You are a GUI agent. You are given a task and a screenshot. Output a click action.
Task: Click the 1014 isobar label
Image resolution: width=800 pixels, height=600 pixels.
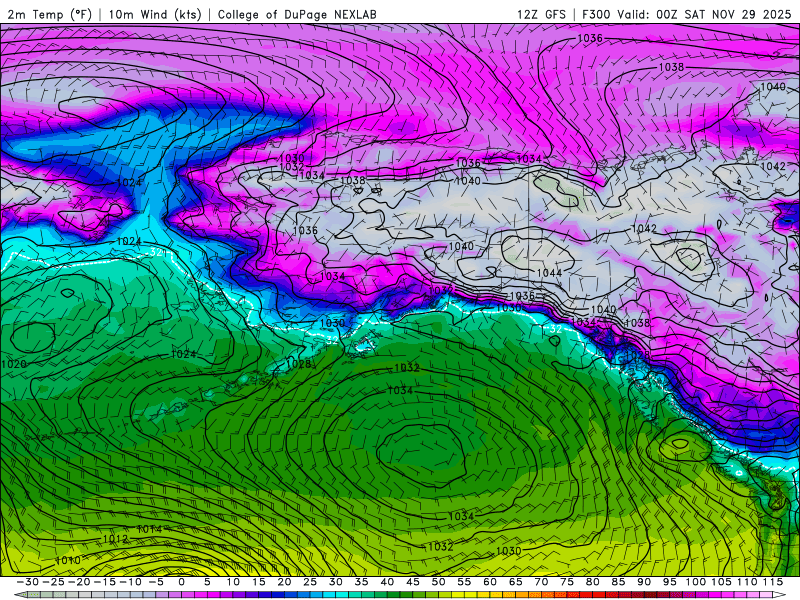point(149,530)
